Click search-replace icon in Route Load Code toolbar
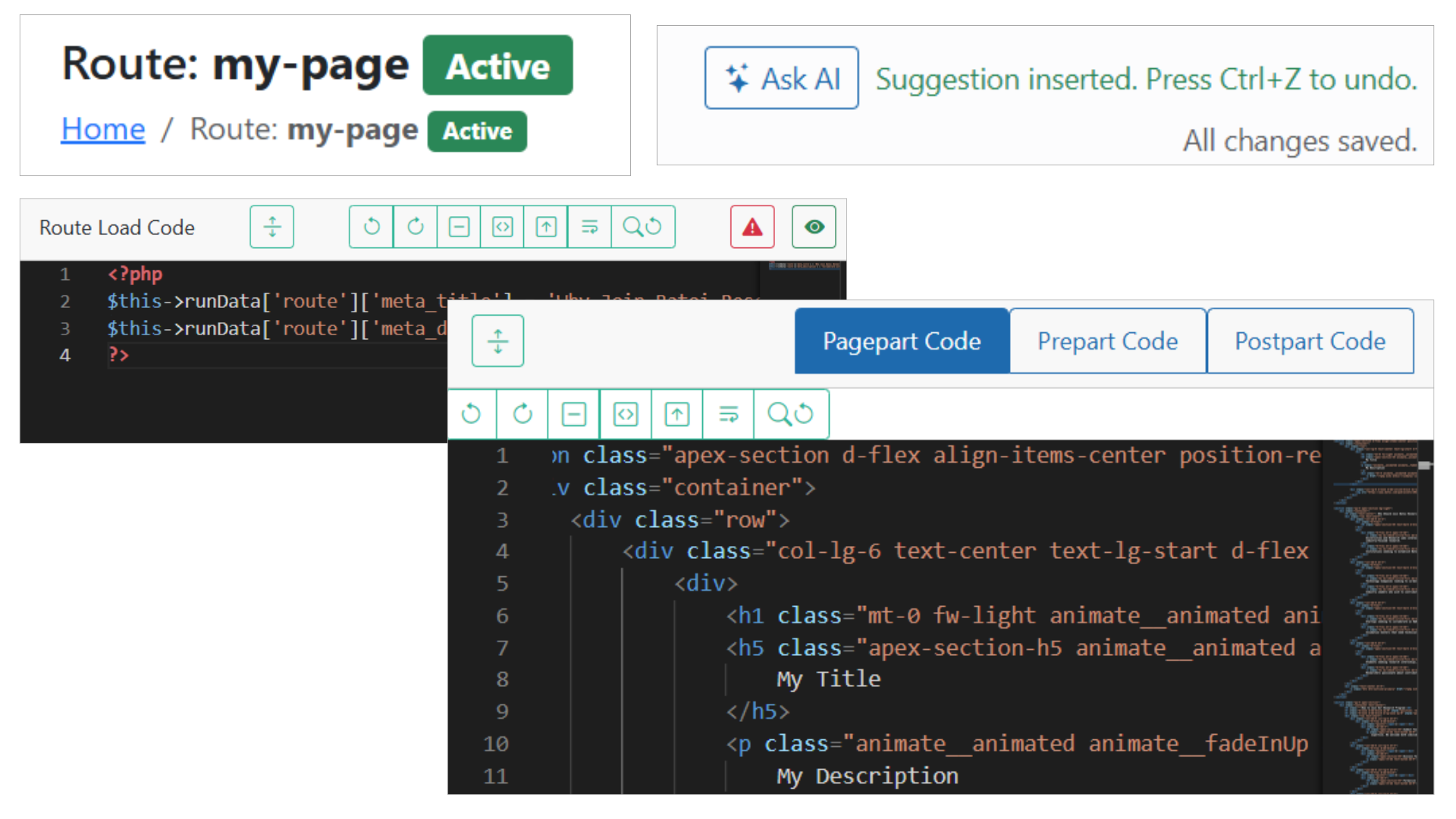The height and width of the screenshot is (819, 1456). pos(642,227)
